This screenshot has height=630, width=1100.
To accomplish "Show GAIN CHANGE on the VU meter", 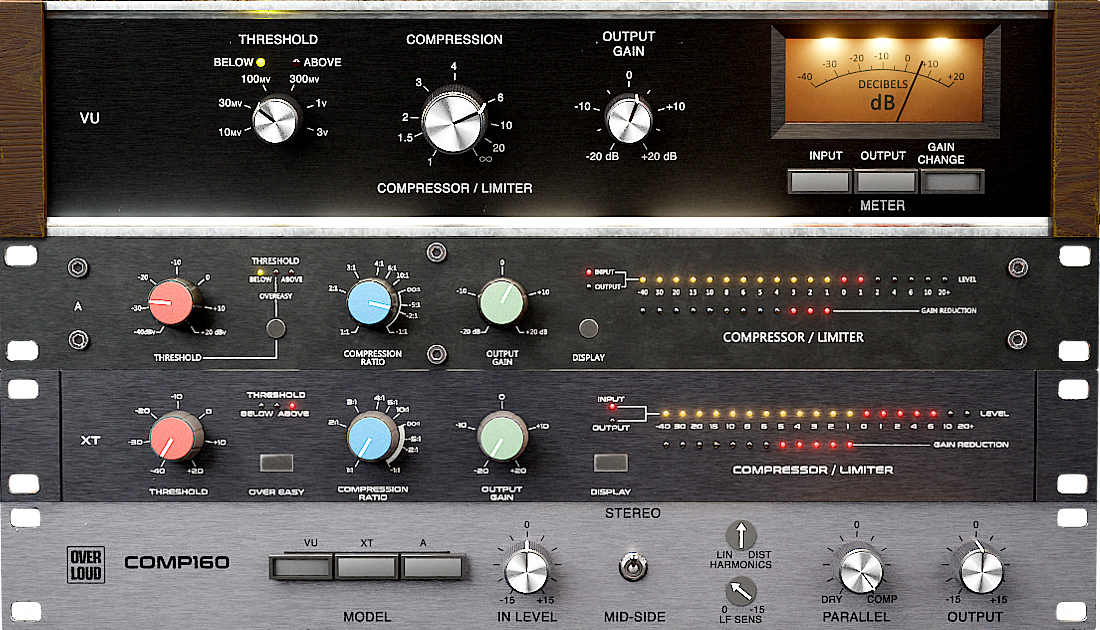I will coord(951,181).
